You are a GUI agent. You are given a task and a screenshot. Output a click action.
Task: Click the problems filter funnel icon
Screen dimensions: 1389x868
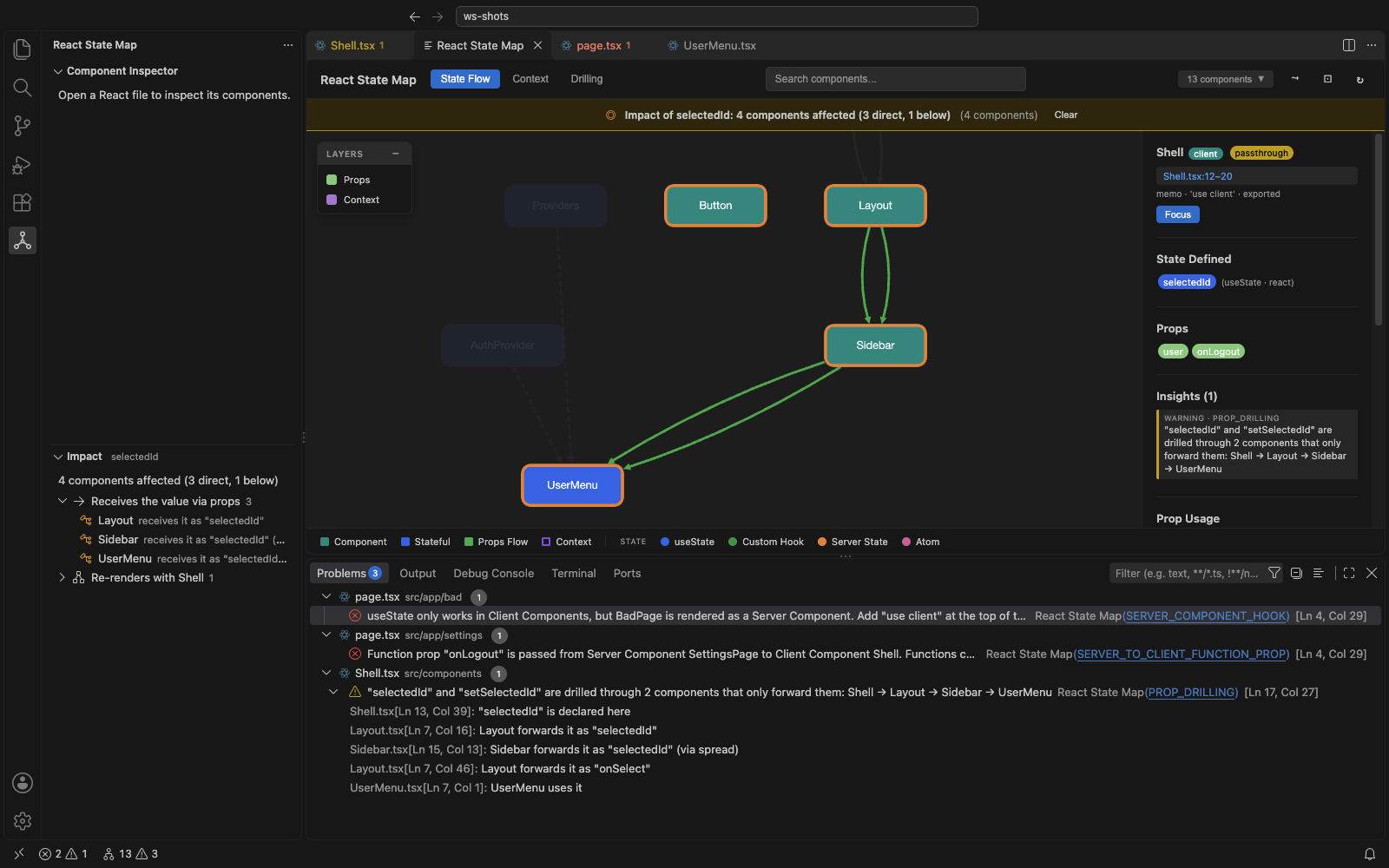[1274, 573]
